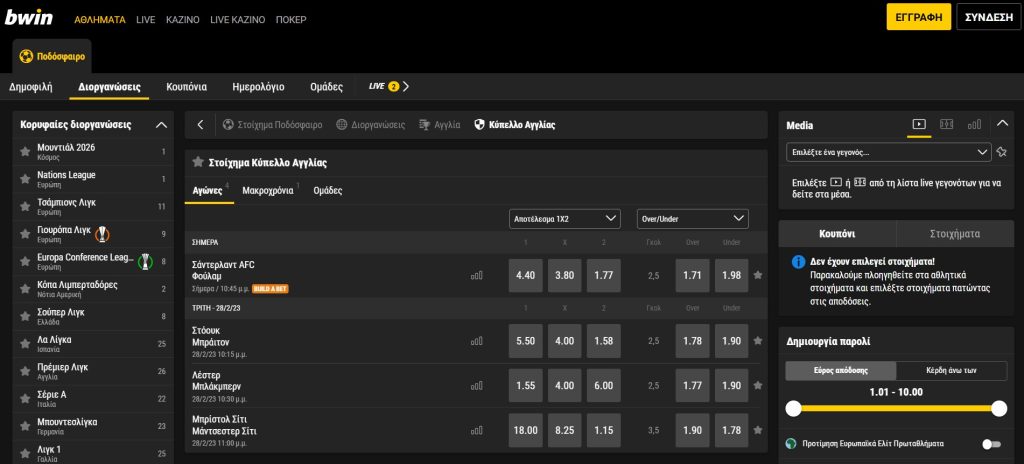Click the right odds range slider handle
The width and height of the screenshot is (1024, 464).
tap(999, 409)
